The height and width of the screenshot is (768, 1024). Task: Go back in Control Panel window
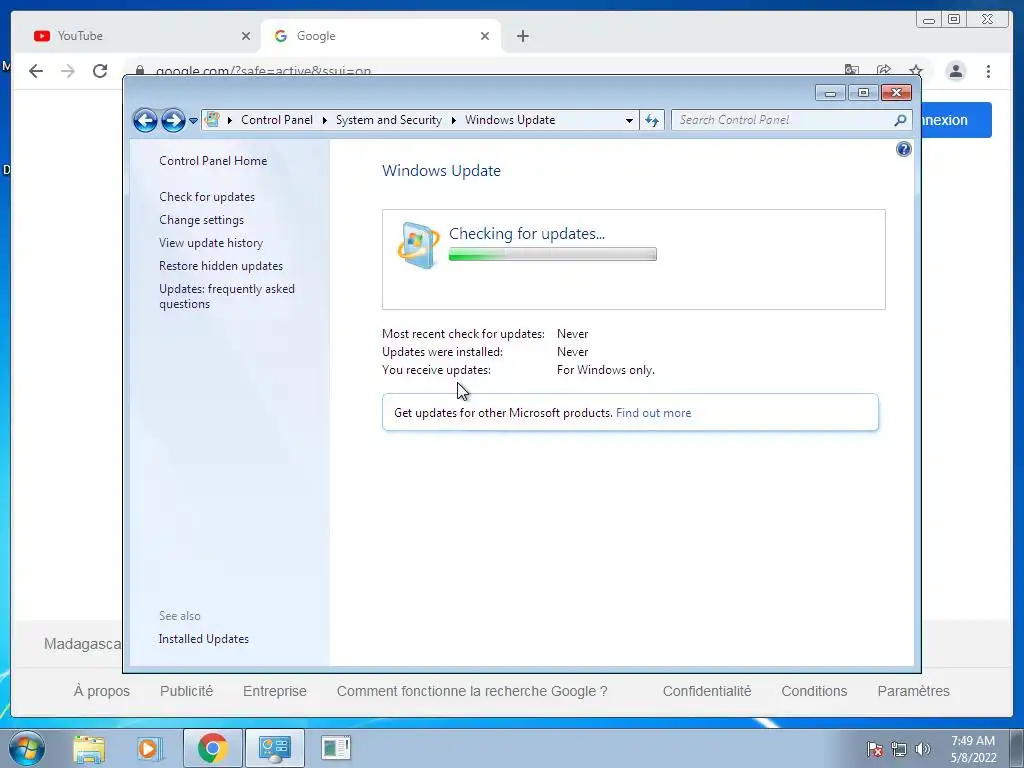click(x=145, y=120)
